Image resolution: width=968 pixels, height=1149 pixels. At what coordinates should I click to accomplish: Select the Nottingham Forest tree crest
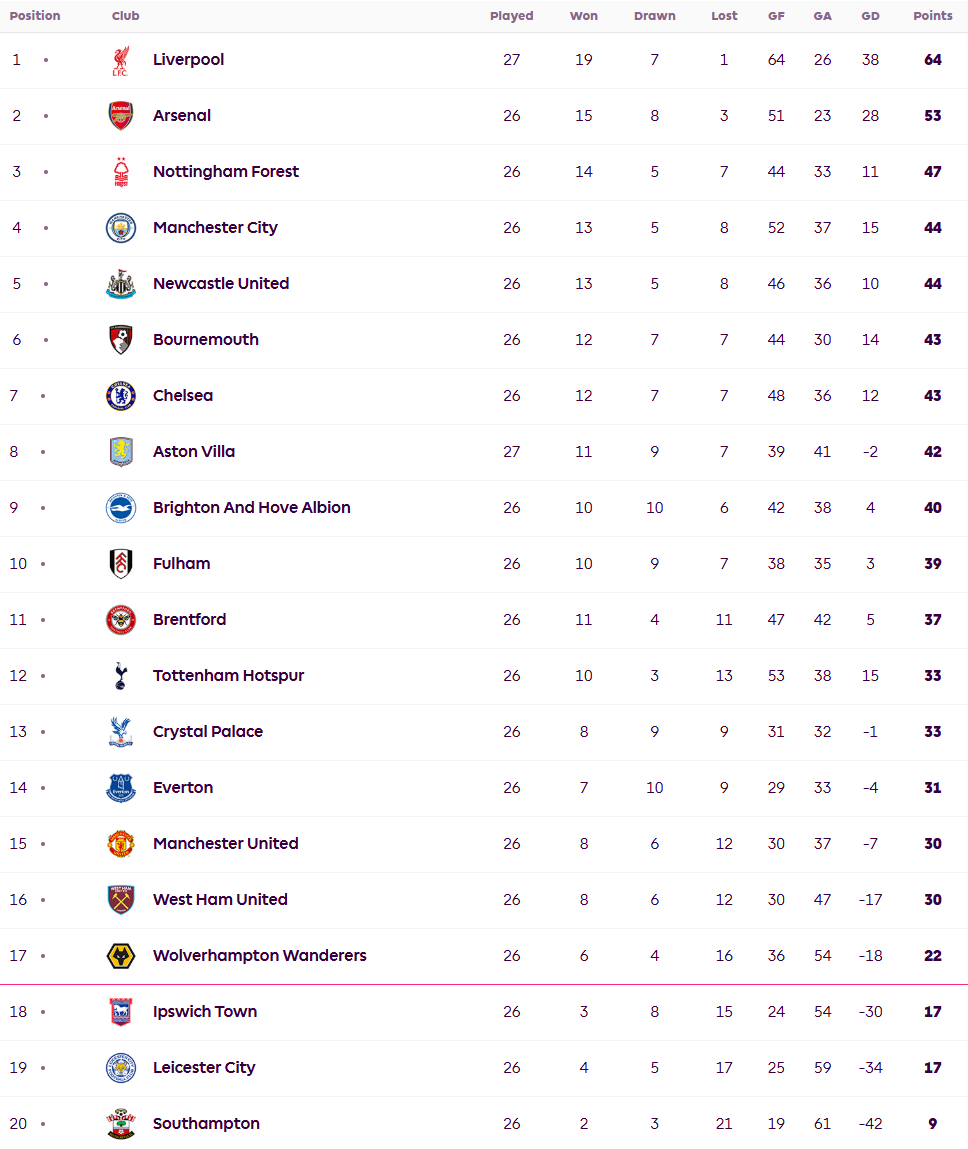tap(121, 172)
